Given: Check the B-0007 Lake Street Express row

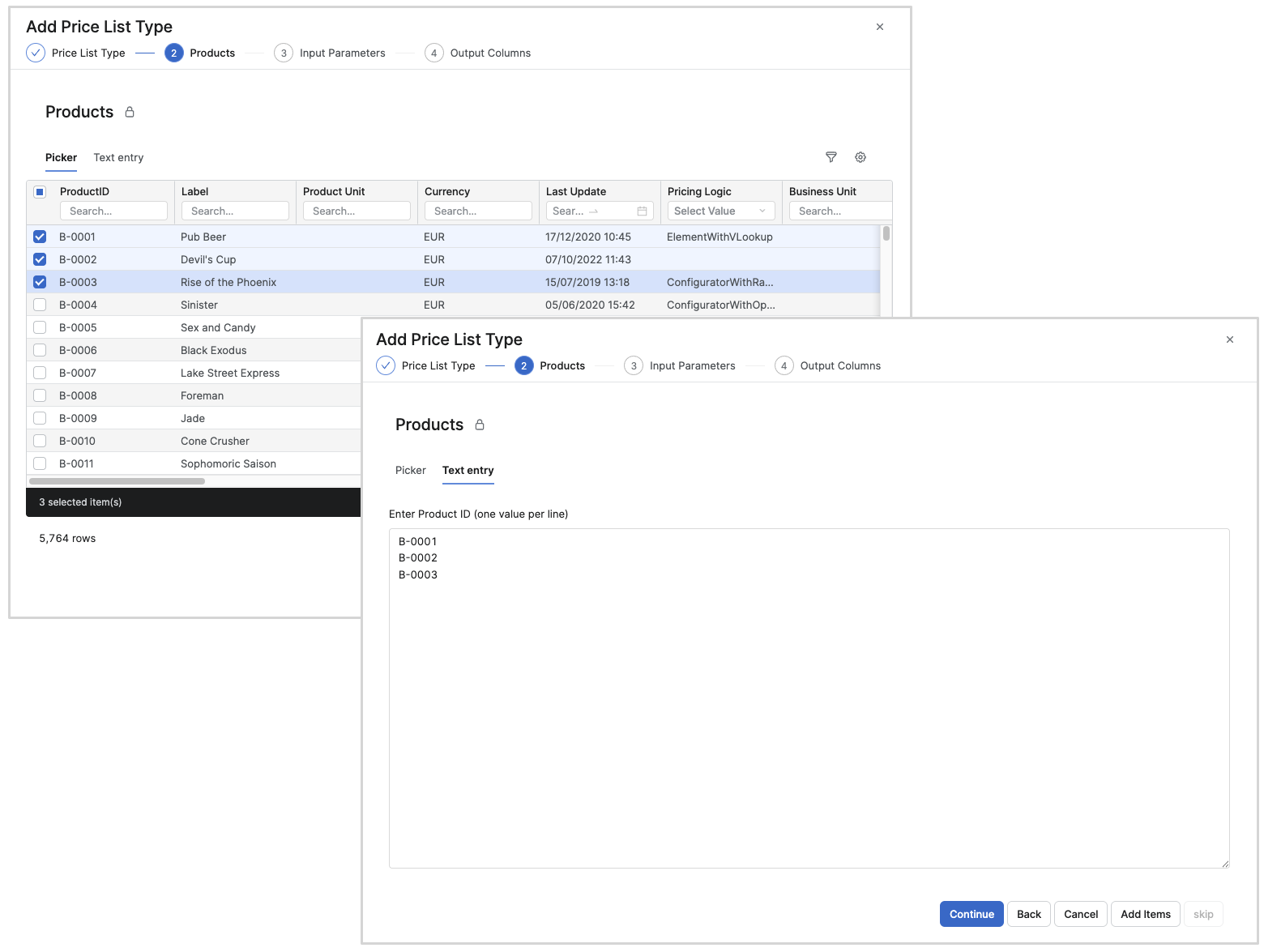Looking at the screenshot, I should pos(40,373).
